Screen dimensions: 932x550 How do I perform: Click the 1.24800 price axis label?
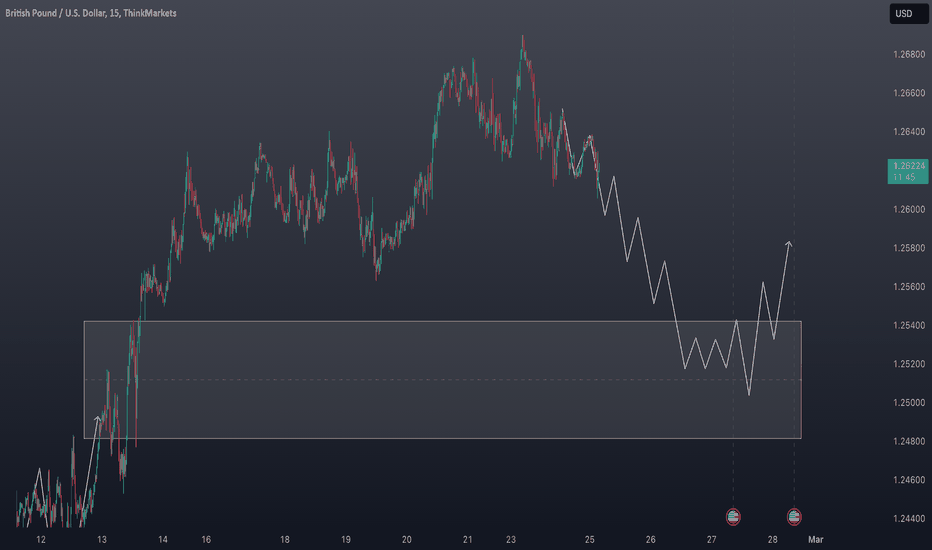[x=909, y=441]
